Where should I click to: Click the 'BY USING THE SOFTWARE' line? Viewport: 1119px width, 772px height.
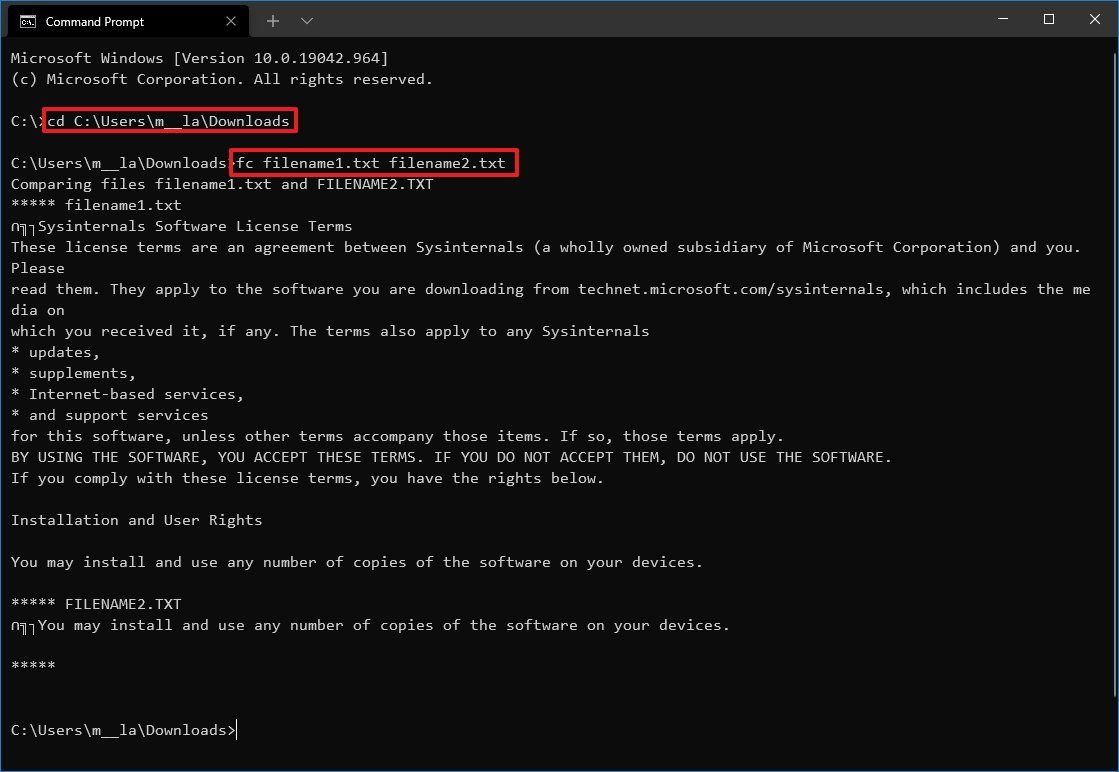[x=450, y=457]
